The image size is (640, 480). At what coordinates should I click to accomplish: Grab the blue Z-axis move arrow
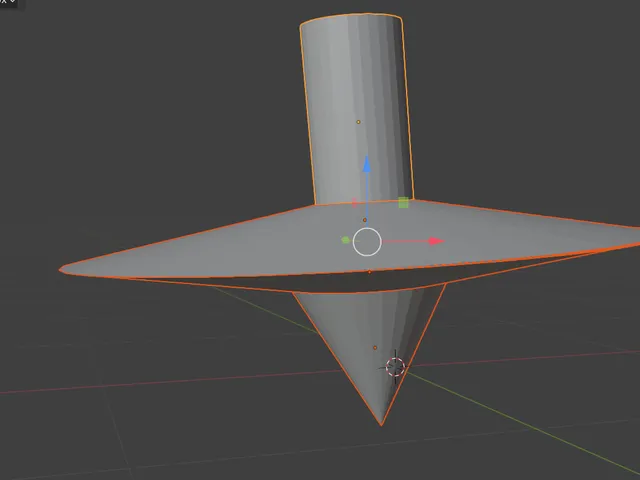coord(367,164)
